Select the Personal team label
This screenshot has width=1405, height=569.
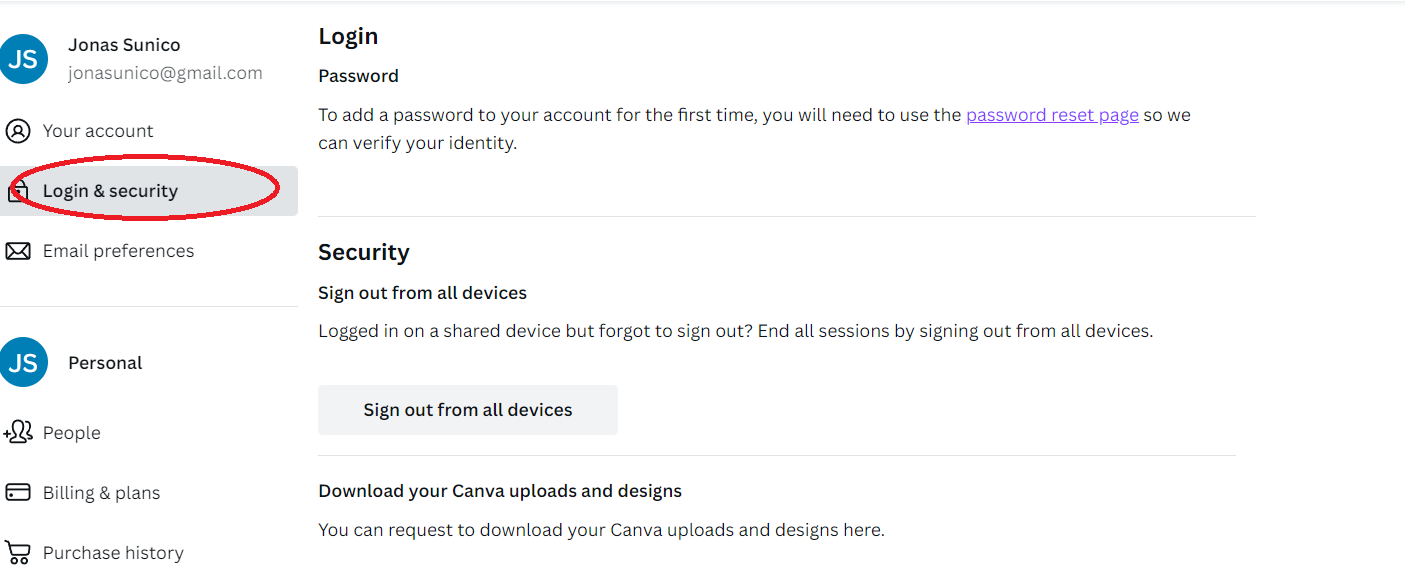[105, 363]
